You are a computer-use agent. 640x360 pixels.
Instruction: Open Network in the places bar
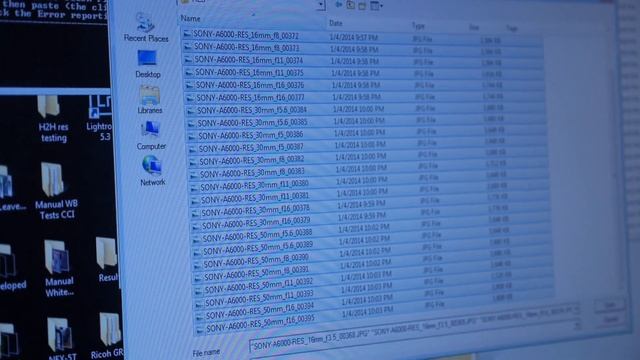(152, 171)
